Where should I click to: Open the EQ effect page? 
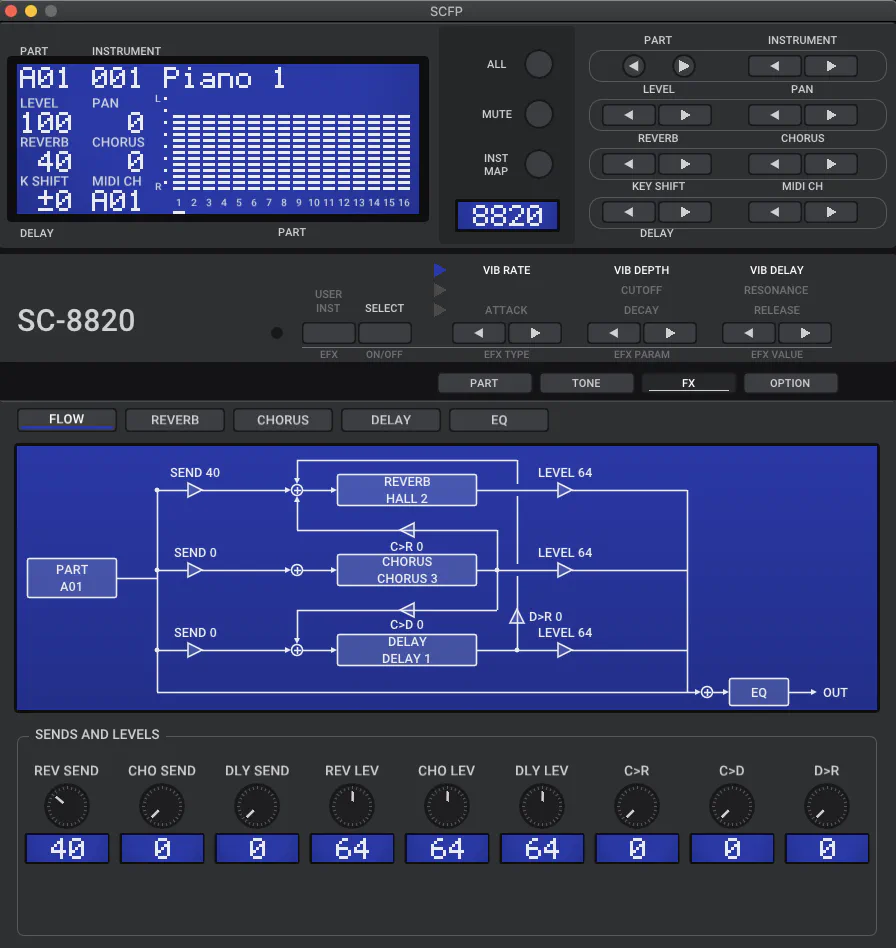(x=499, y=420)
